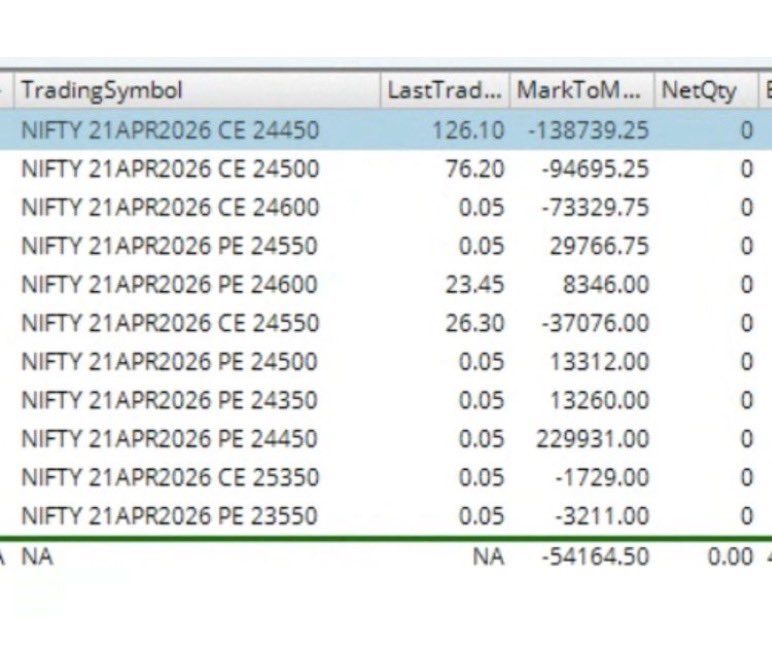The width and height of the screenshot is (772, 651).
Task: Click MTM value -94695.25
Action: [x=595, y=169]
